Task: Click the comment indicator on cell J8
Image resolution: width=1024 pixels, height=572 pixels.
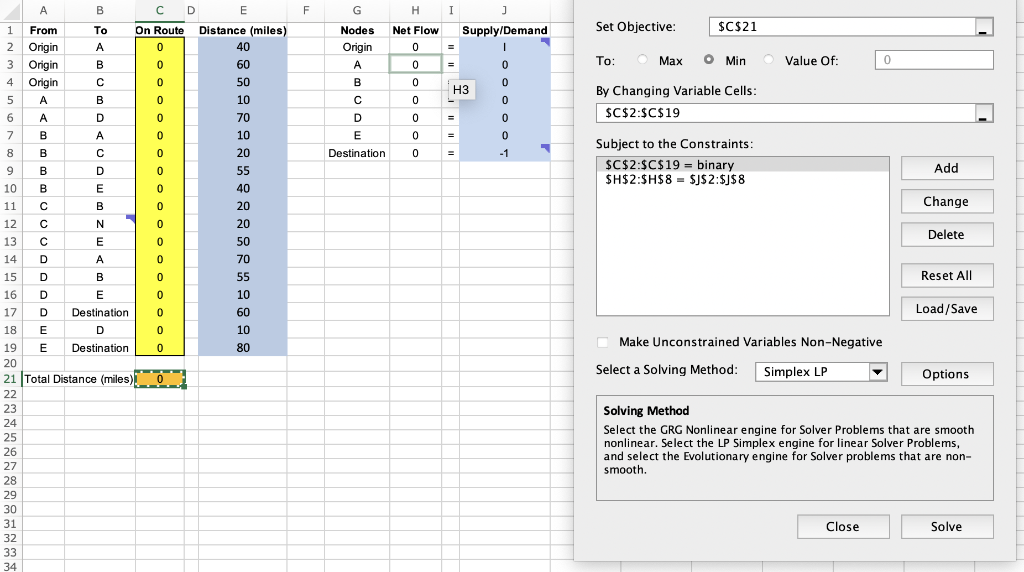Action: 545,148
